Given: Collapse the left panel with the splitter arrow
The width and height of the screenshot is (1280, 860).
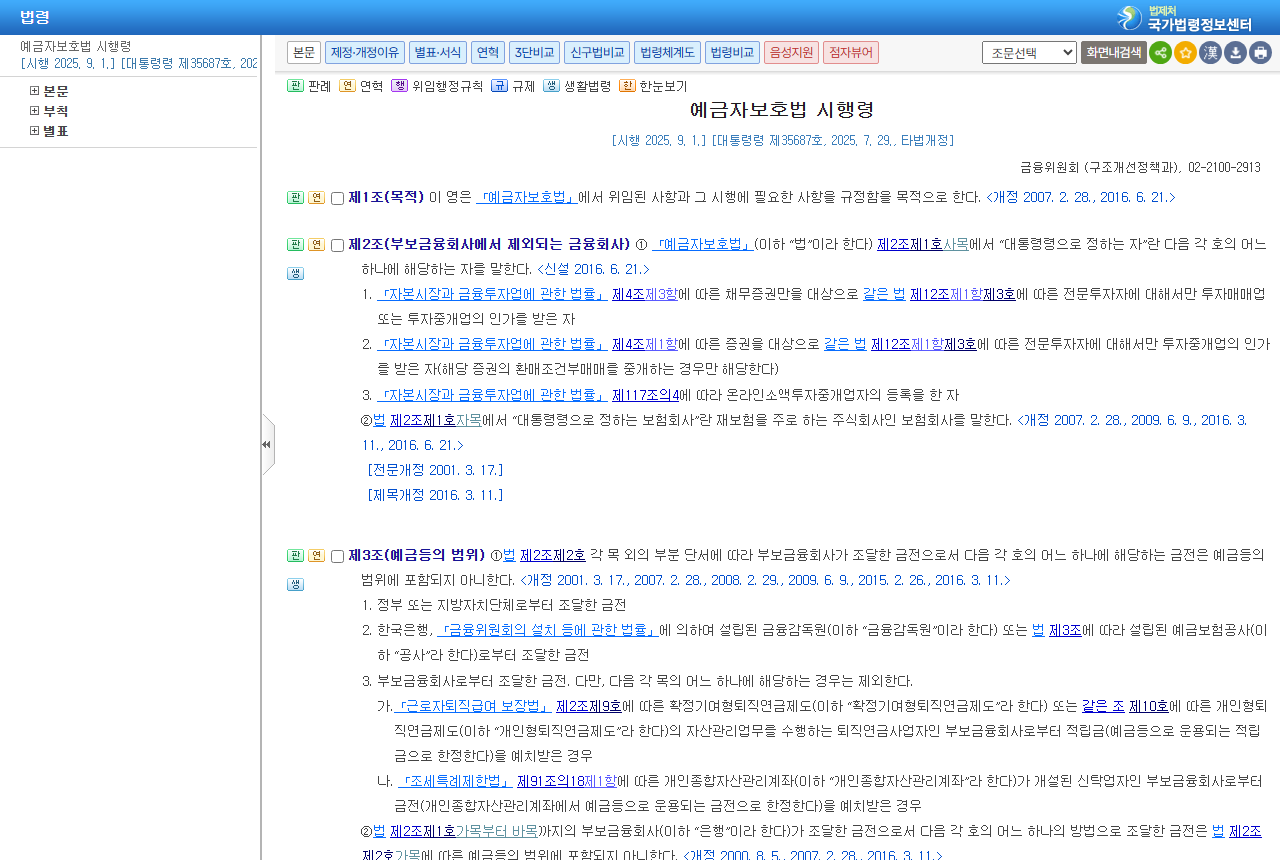Looking at the screenshot, I should tap(267, 444).
